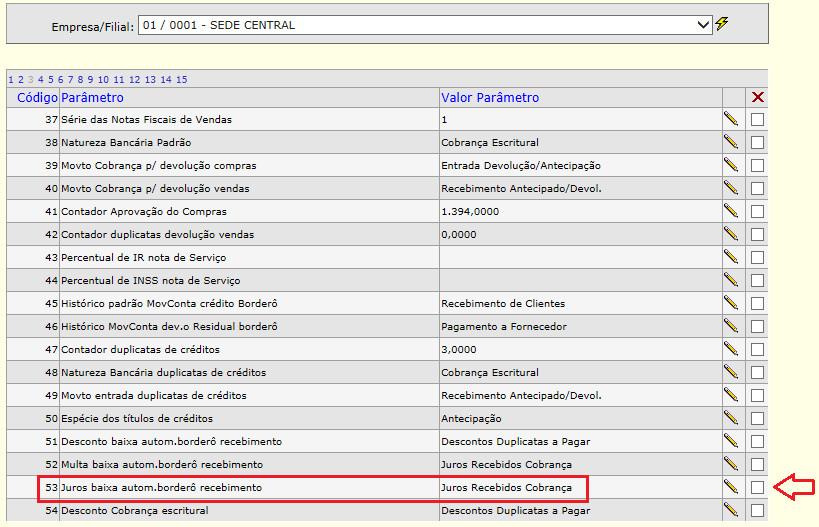Edit Juros baixa autom.borderô recebimento
The width and height of the screenshot is (819, 527).
pyautogui.click(x=731, y=487)
